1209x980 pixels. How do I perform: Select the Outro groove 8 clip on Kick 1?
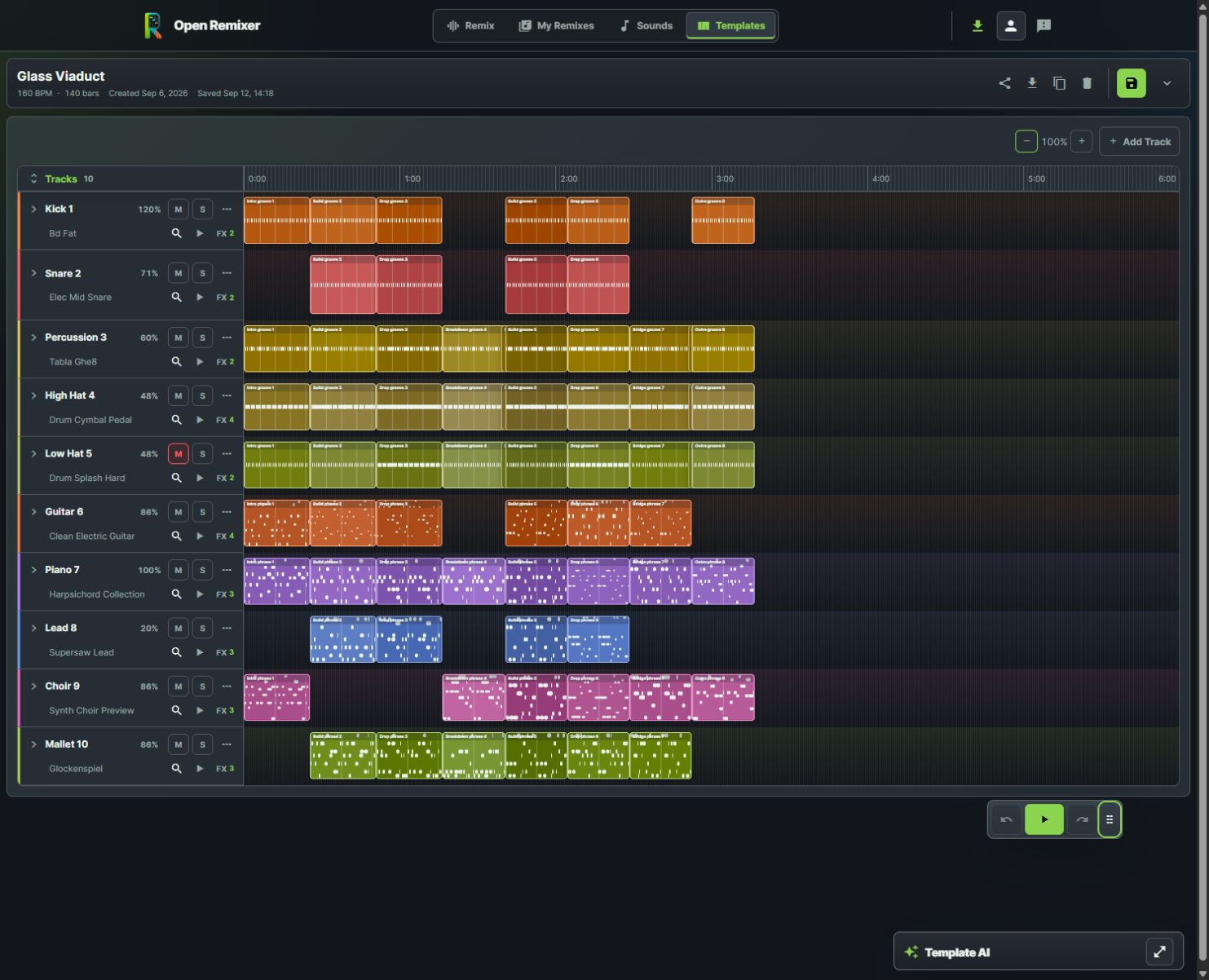click(723, 220)
